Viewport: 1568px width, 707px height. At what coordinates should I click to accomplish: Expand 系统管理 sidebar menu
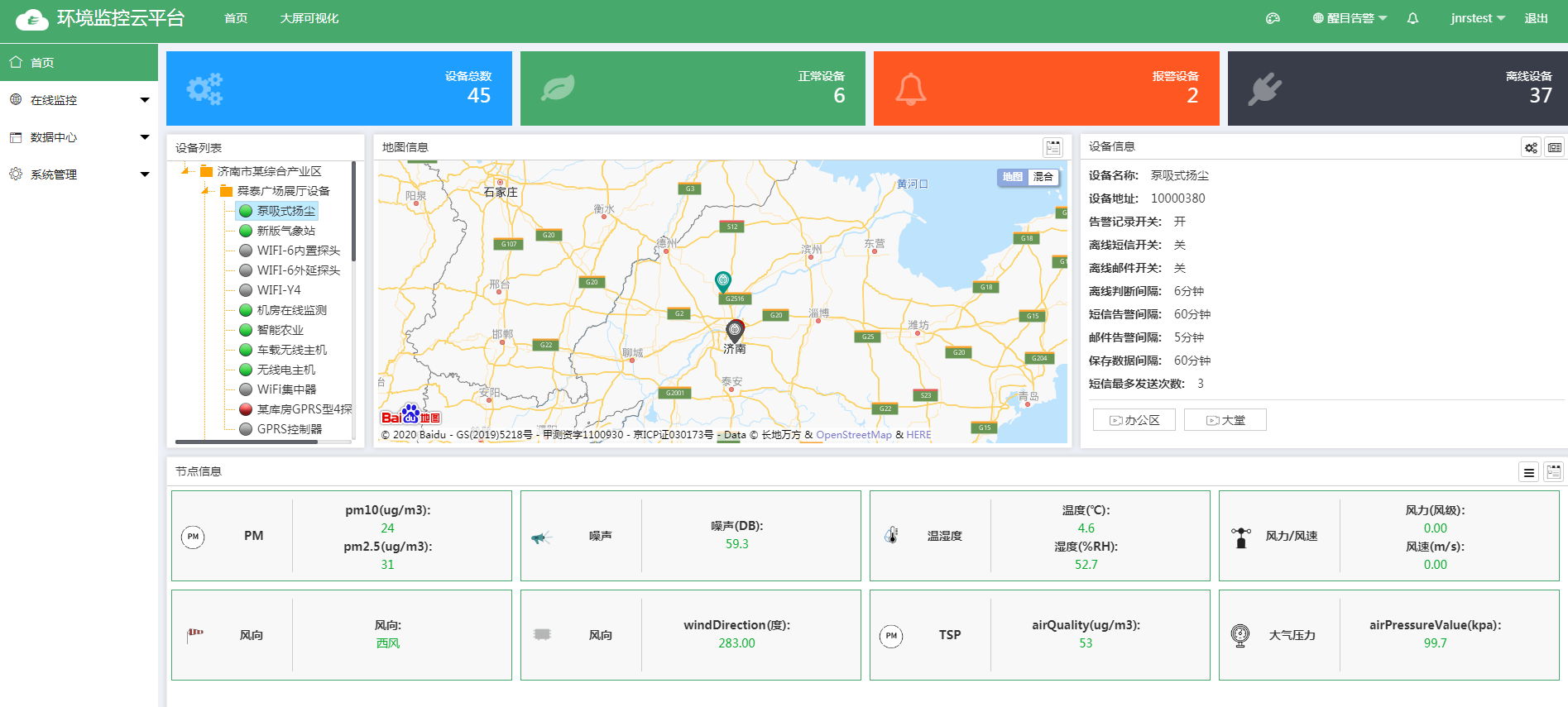[79, 174]
